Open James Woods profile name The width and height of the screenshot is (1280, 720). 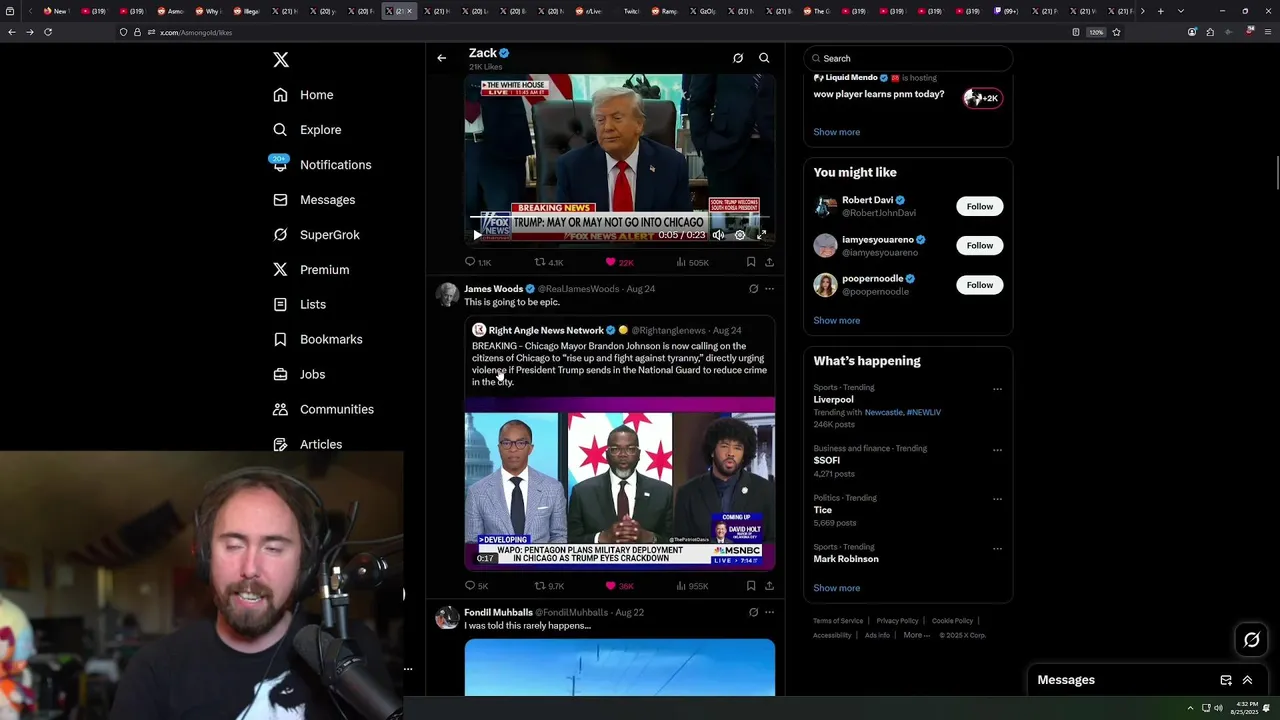coord(493,289)
